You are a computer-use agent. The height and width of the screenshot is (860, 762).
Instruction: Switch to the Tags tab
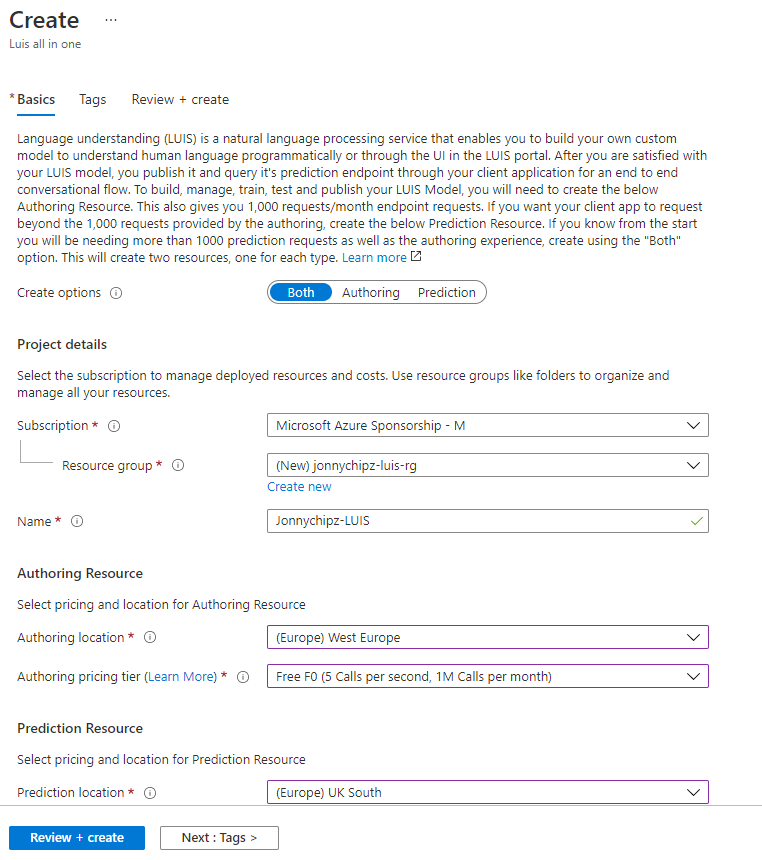tap(93, 100)
